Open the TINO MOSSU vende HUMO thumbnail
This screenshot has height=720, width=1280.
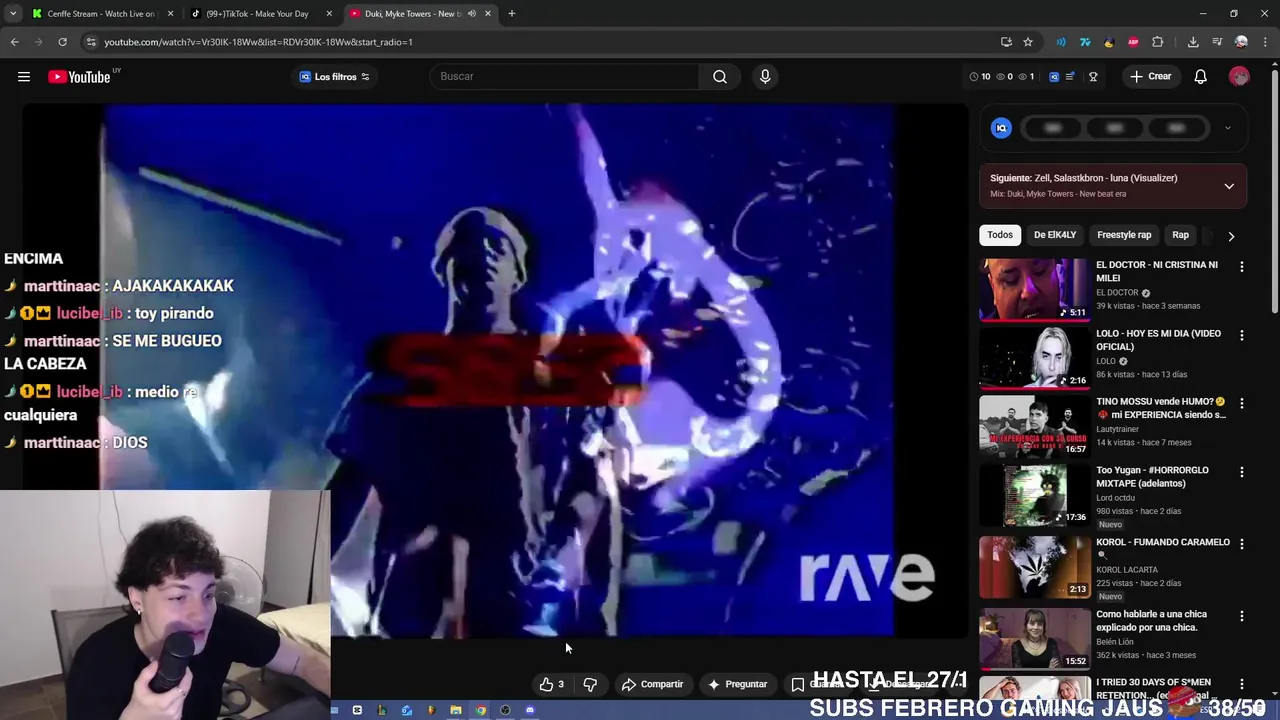pos(1034,426)
